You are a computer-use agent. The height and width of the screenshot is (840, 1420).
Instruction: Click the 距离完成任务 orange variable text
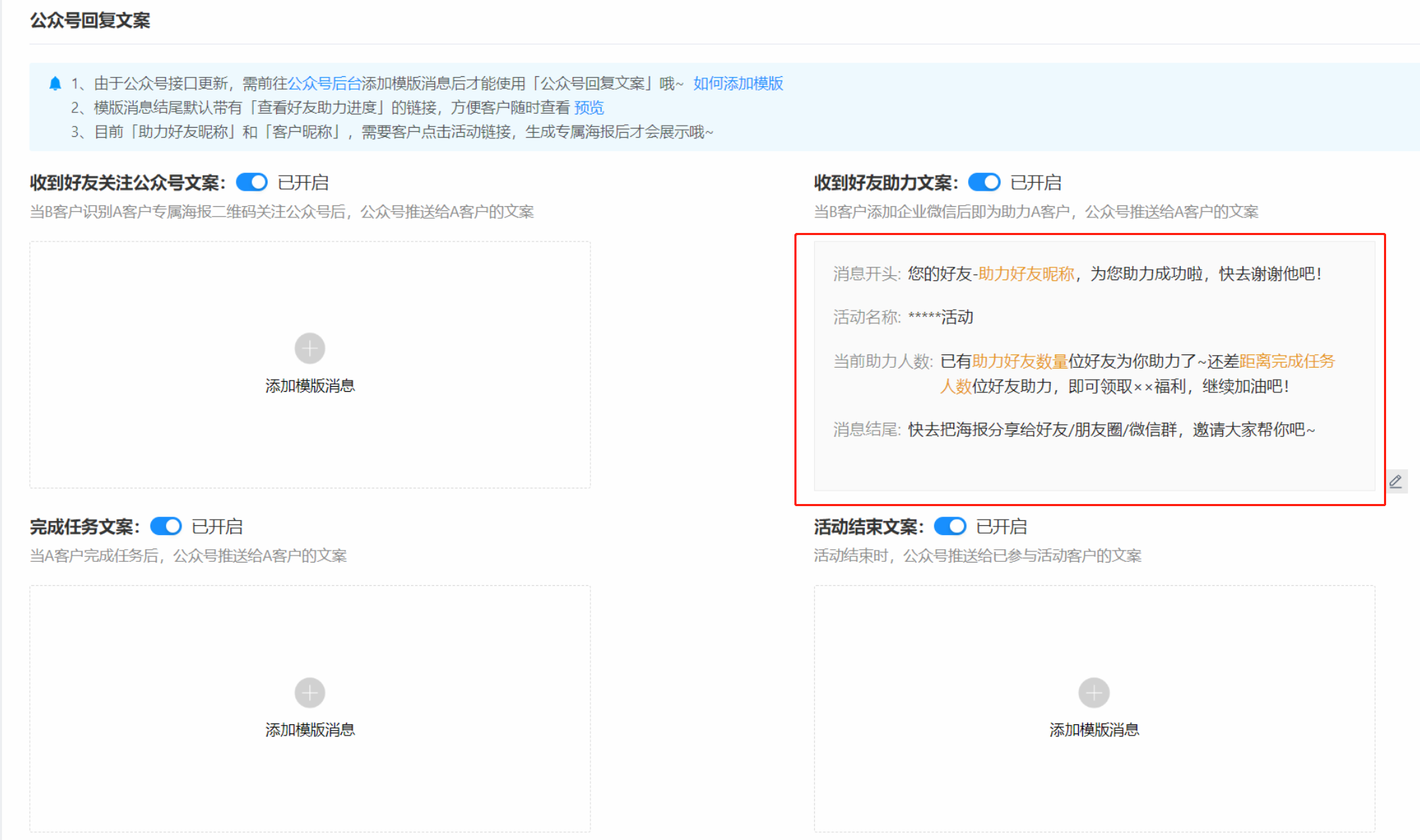[x=1287, y=361]
